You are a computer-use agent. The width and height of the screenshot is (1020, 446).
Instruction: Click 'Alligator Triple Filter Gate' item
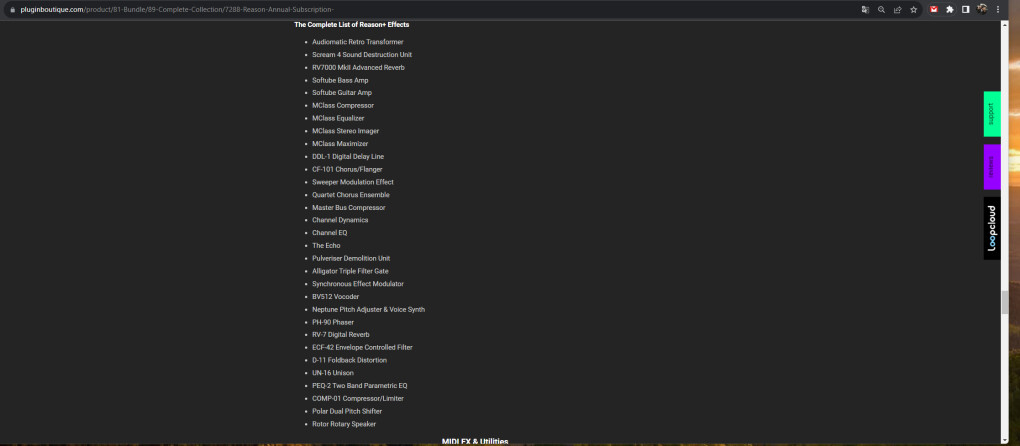coord(350,271)
